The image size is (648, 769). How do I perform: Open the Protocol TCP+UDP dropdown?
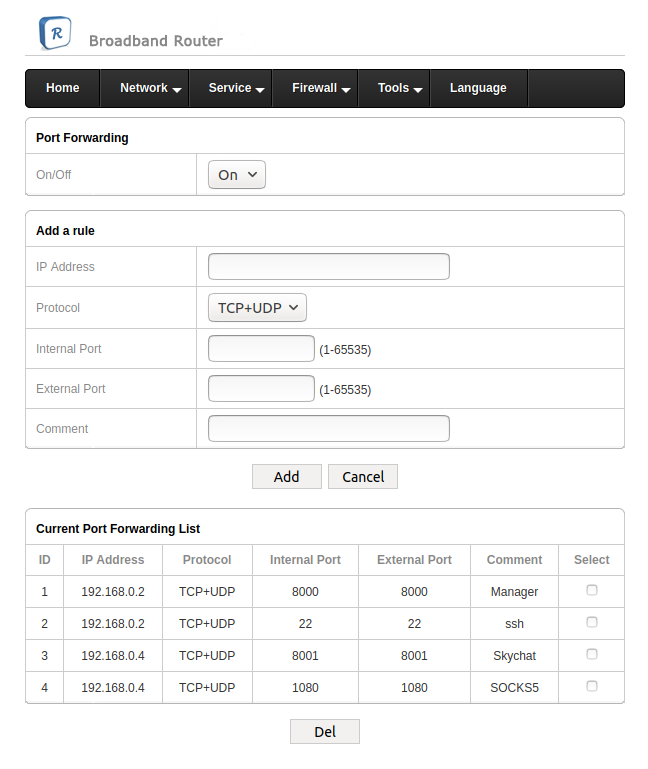258,308
